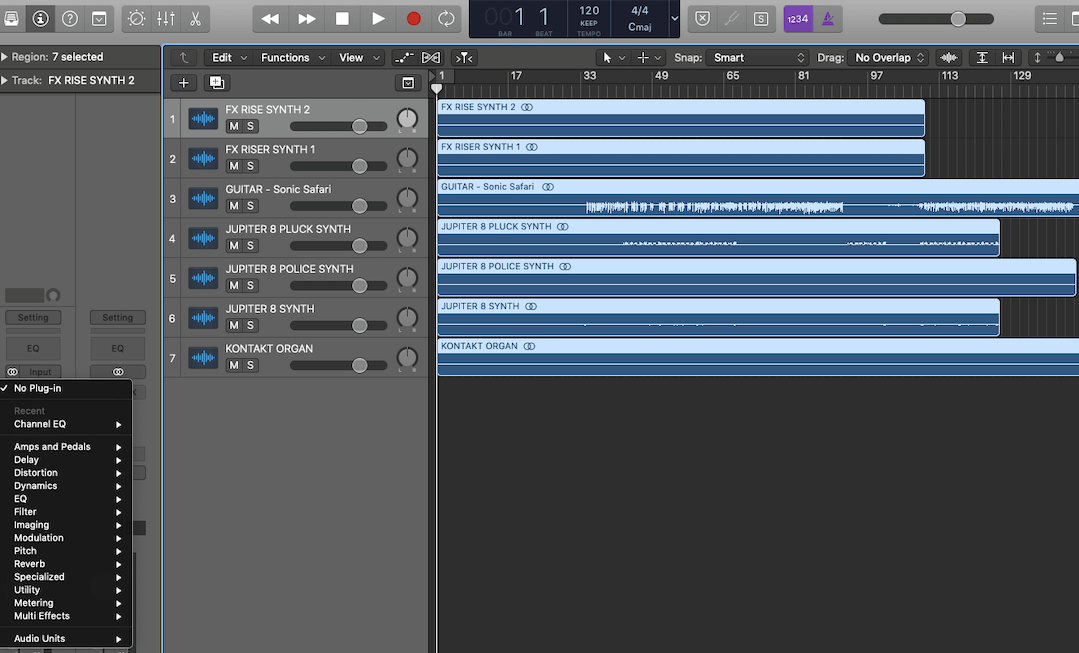
Task: Toggle the Solo S button in control bar
Action: (x=760, y=19)
